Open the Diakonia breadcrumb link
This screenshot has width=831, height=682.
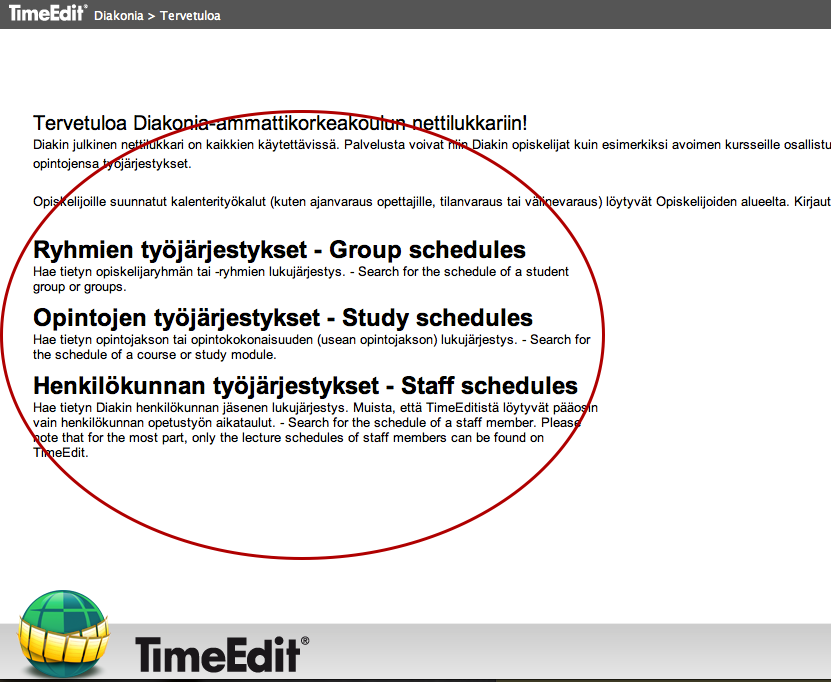tap(119, 15)
